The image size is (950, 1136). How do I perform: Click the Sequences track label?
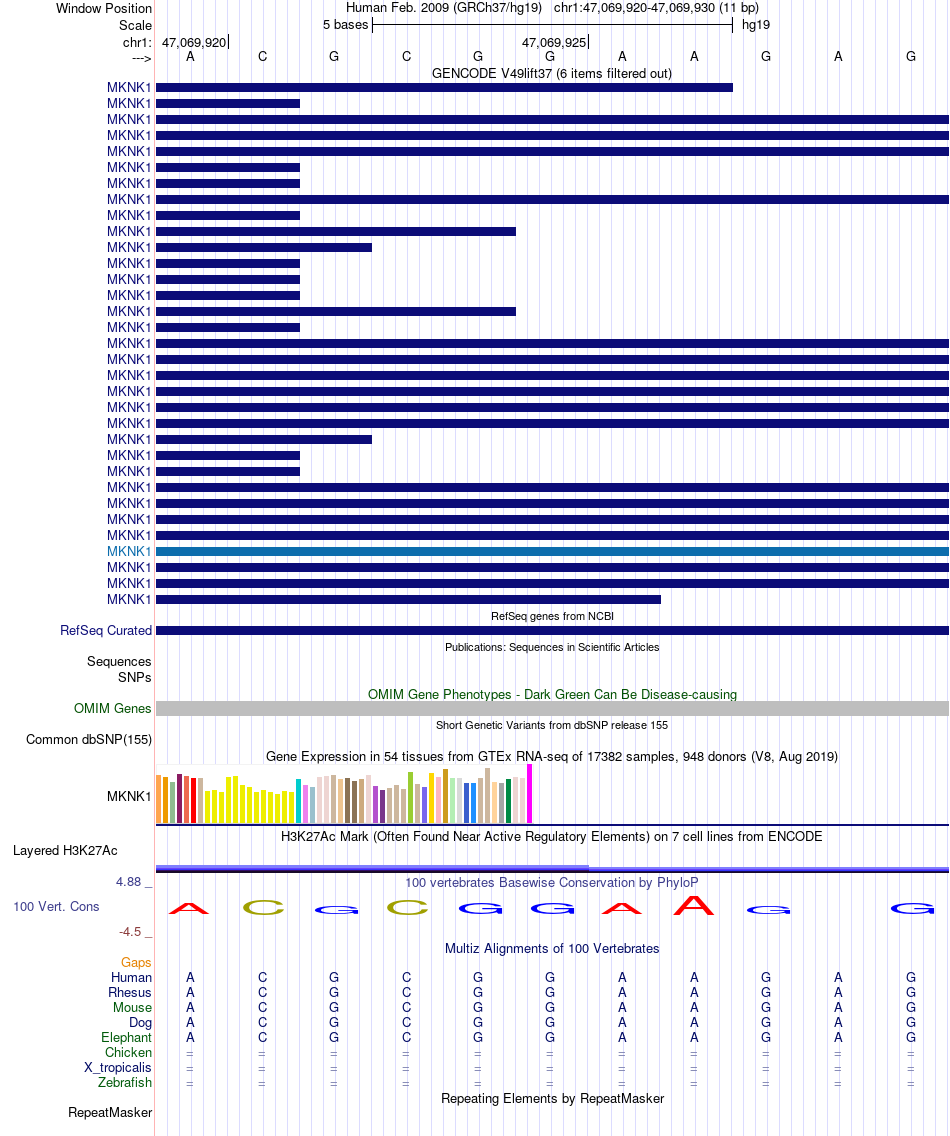(x=119, y=661)
